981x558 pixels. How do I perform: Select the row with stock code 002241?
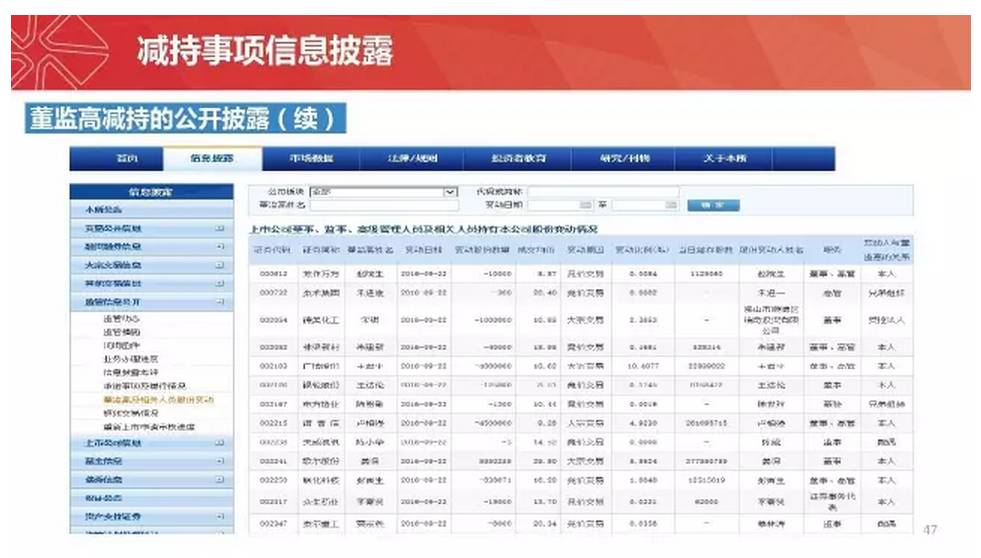pyautogui.click(x=581, y=461)
